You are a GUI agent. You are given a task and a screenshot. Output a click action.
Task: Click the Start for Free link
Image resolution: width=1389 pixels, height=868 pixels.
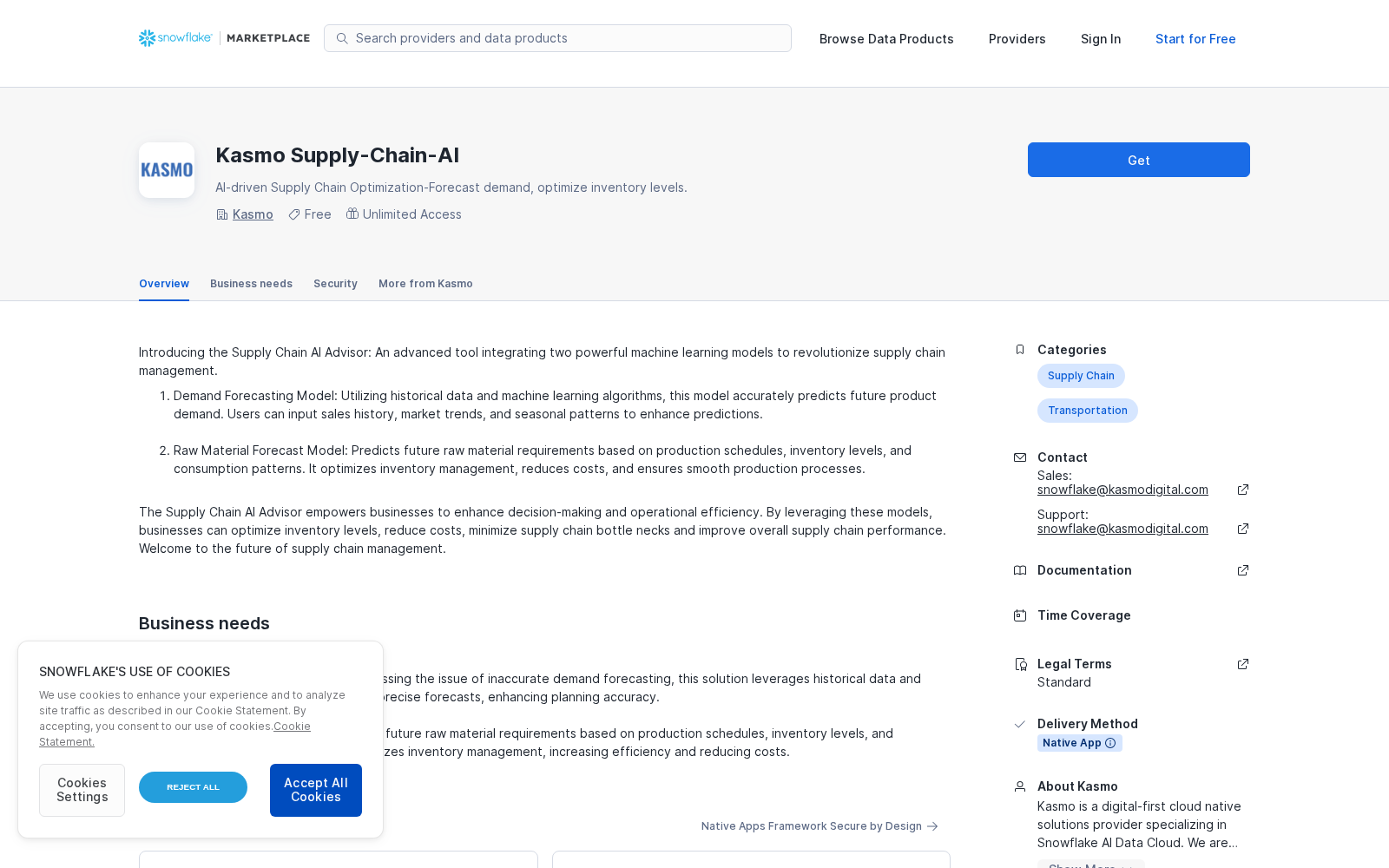pyautogui.click(x=1195, y=39)
